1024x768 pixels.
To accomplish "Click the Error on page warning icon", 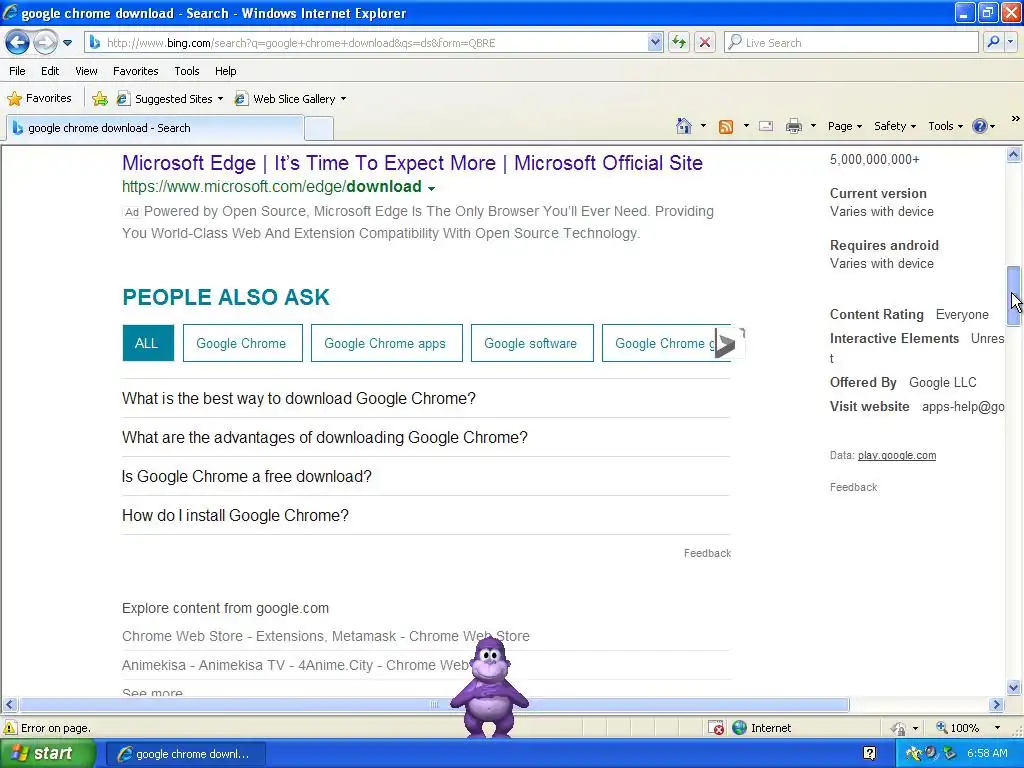I will pos(10,728).
